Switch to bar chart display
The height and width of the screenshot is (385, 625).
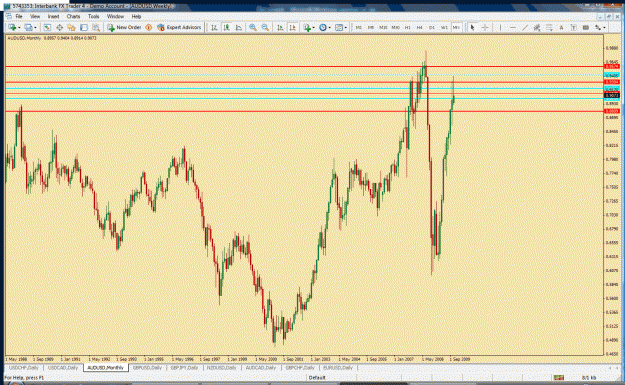(214, 28)
